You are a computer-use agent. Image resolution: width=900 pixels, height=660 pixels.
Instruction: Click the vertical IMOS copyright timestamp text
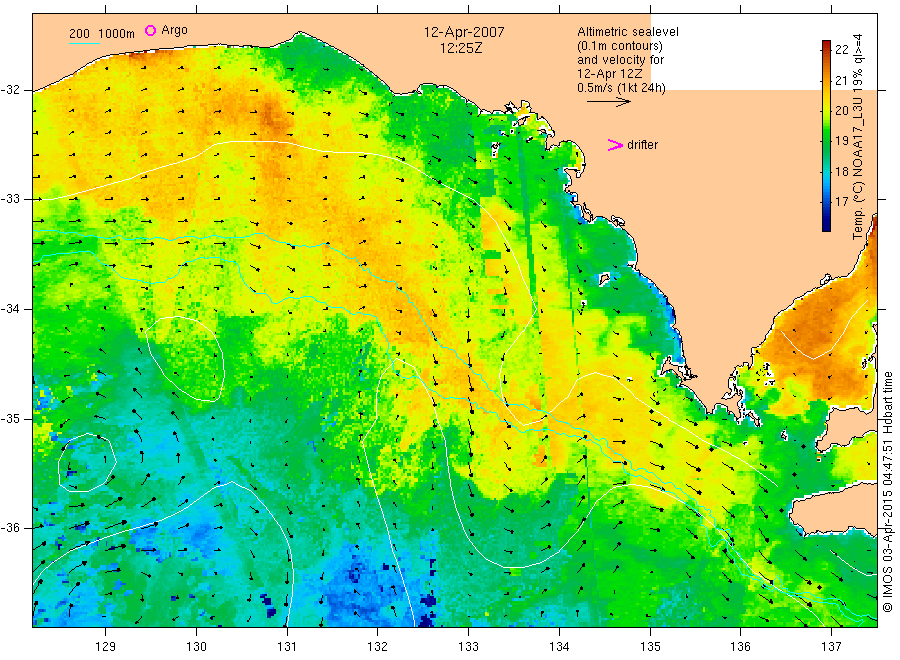(x=888, y=491)
